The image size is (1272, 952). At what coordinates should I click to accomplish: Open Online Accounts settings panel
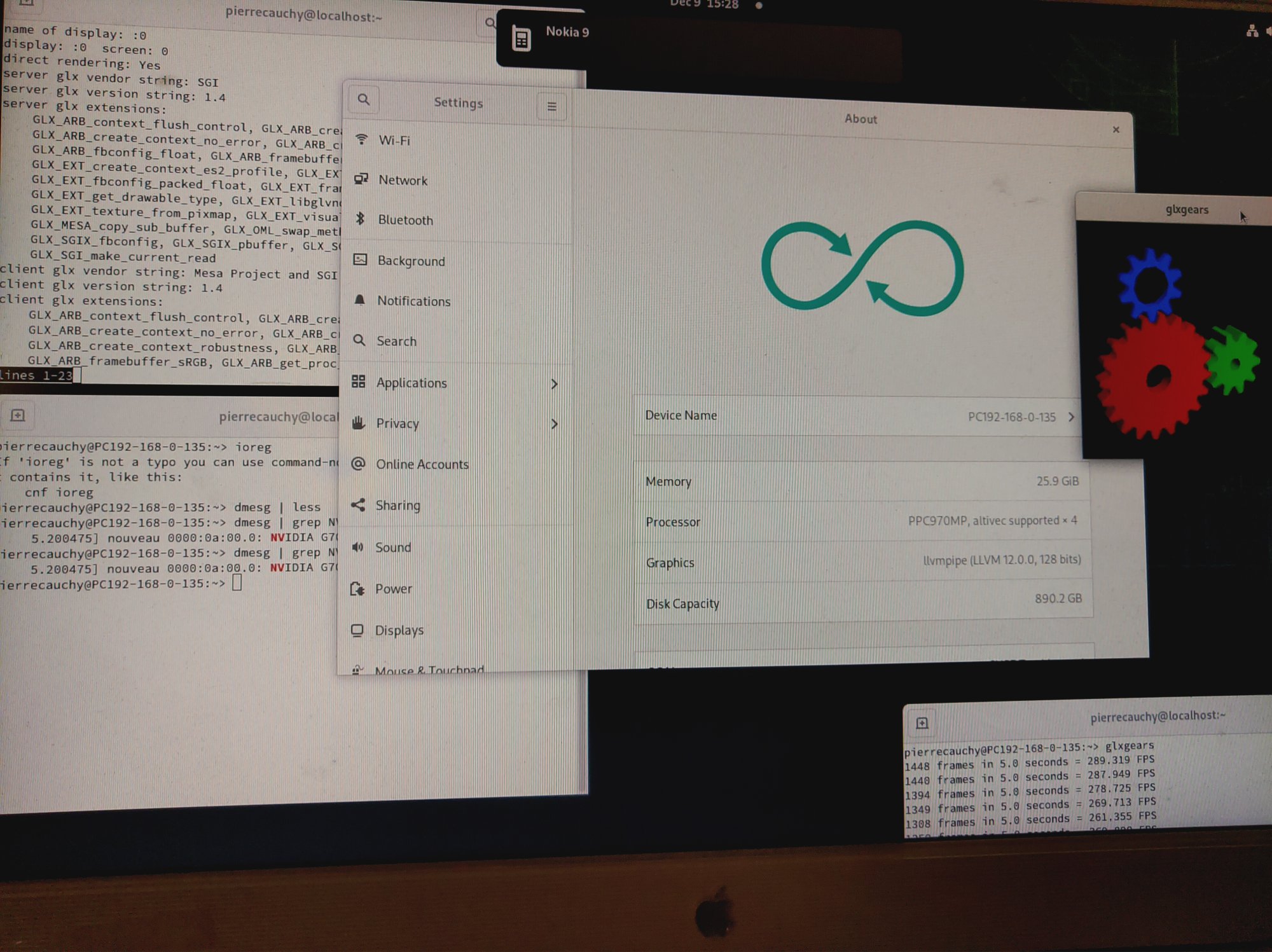pyautogui.click(x=422, y=464)
